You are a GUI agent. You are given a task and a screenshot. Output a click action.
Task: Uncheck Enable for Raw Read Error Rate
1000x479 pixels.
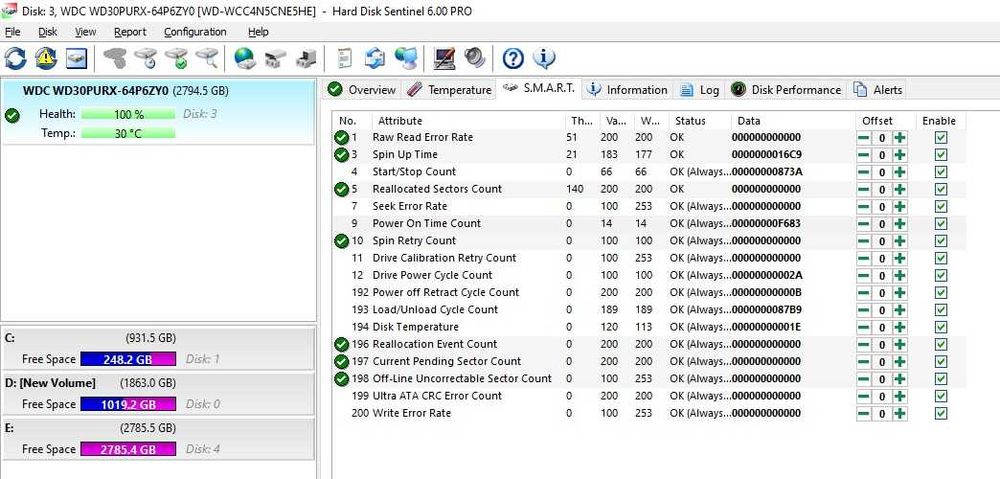[941, 138]
